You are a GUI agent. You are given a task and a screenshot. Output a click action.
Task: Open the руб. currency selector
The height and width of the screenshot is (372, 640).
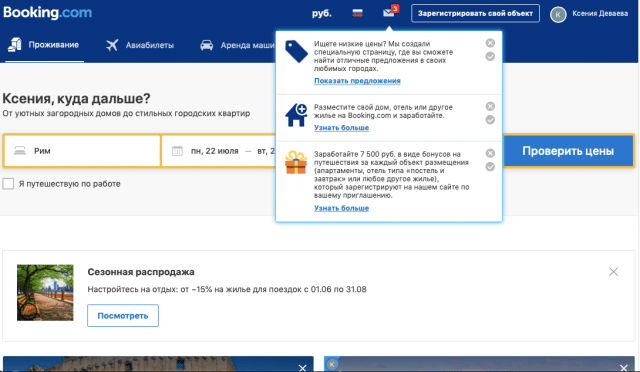pos(322,13)
